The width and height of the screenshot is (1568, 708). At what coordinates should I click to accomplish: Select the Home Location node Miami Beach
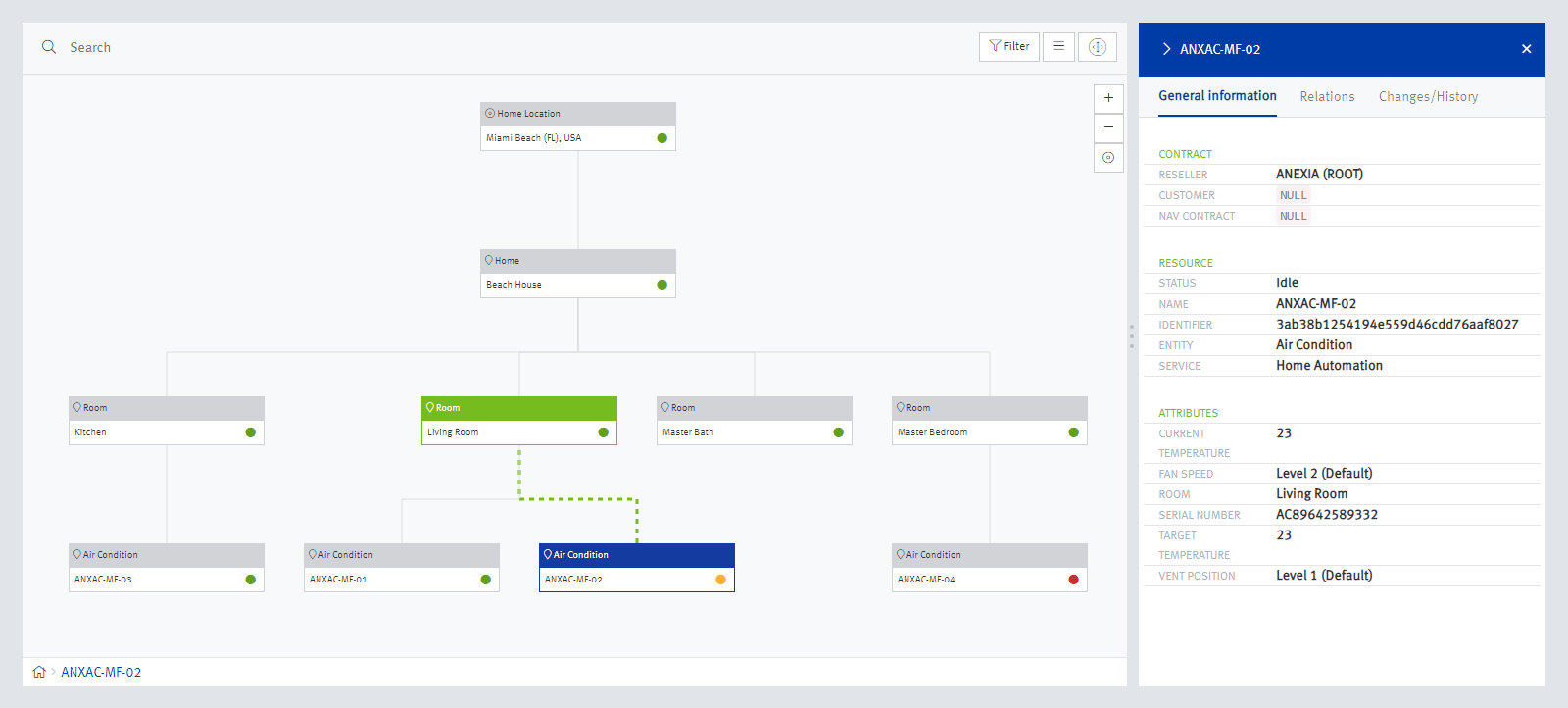click(578, 126)
